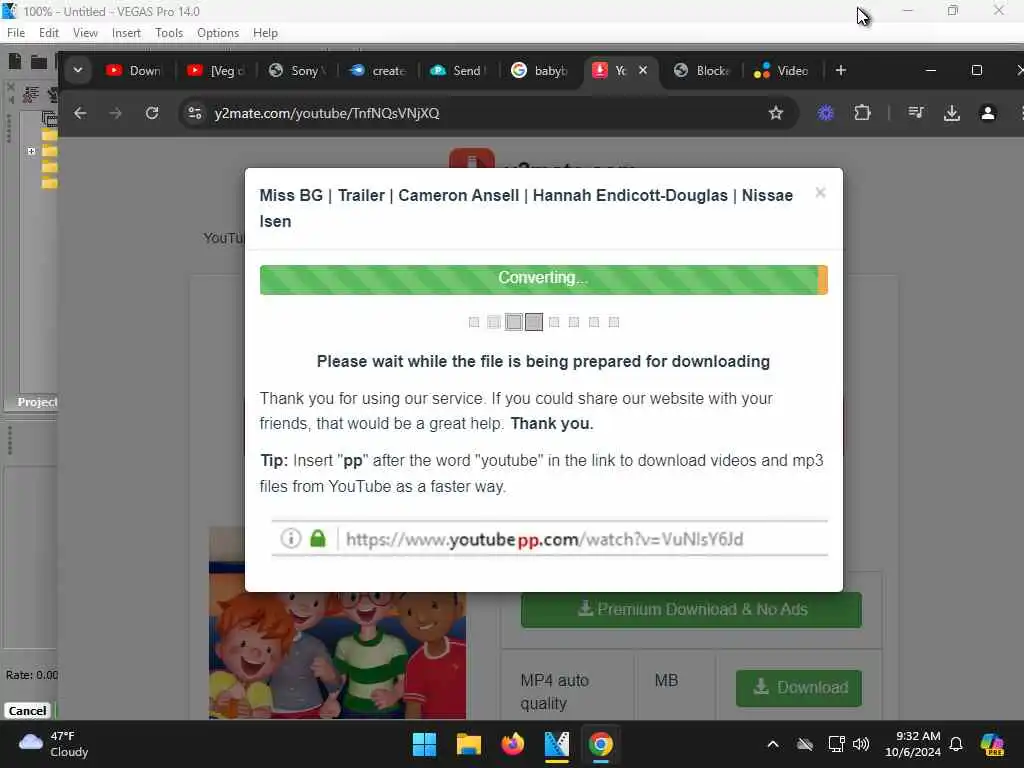1024x768 pixels.
Task: Show hidden system tray icons
Action: point(773,744)
